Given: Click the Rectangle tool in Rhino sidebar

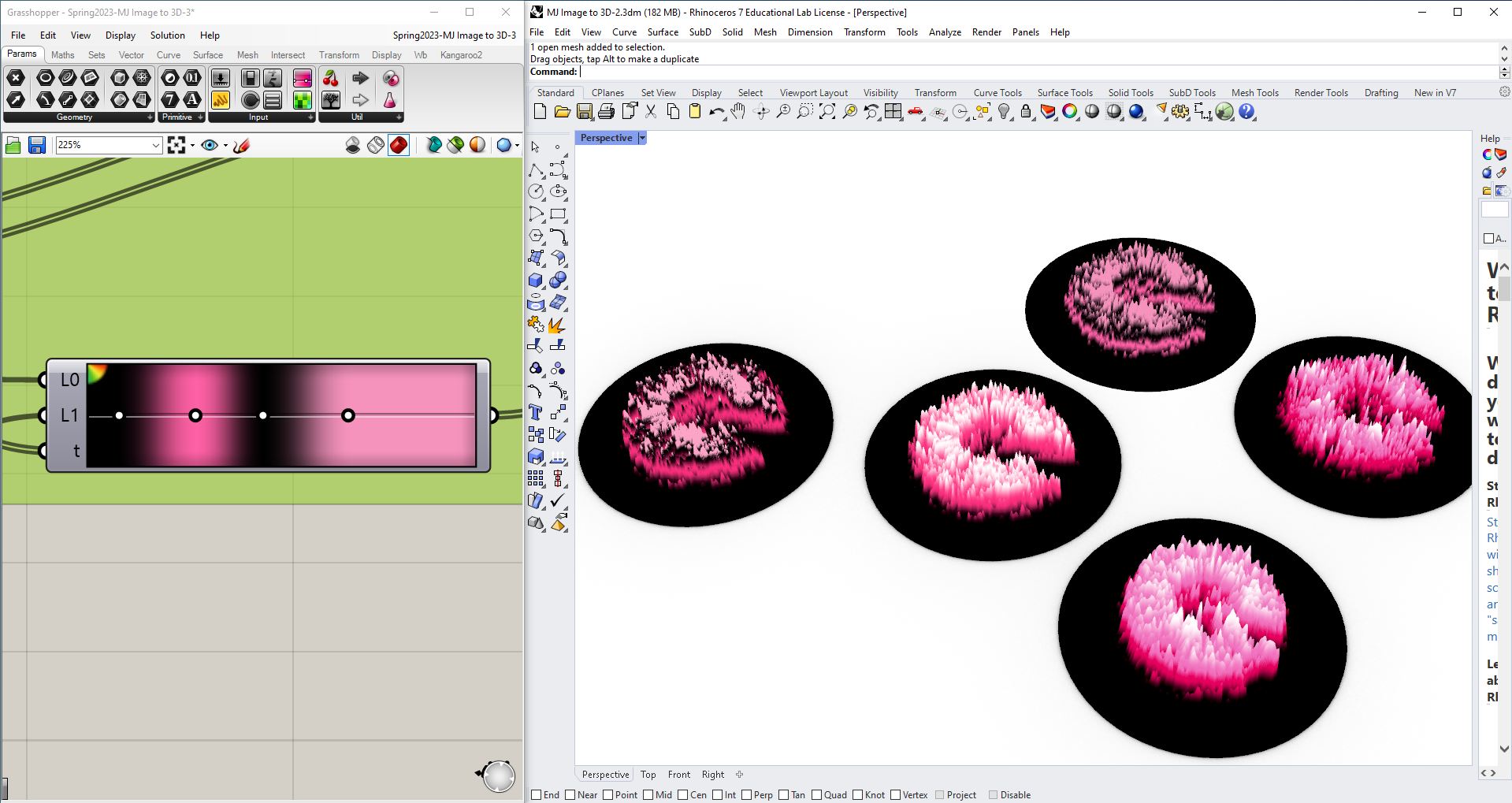Looking at the screenshot, I should (558, 214).
